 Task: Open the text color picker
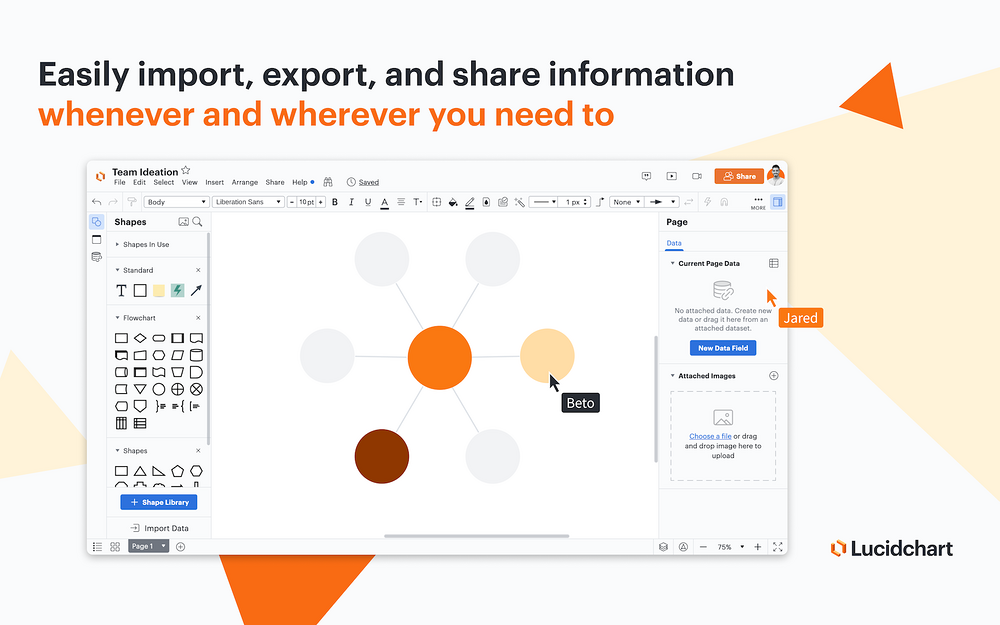[x=385, y=203]
